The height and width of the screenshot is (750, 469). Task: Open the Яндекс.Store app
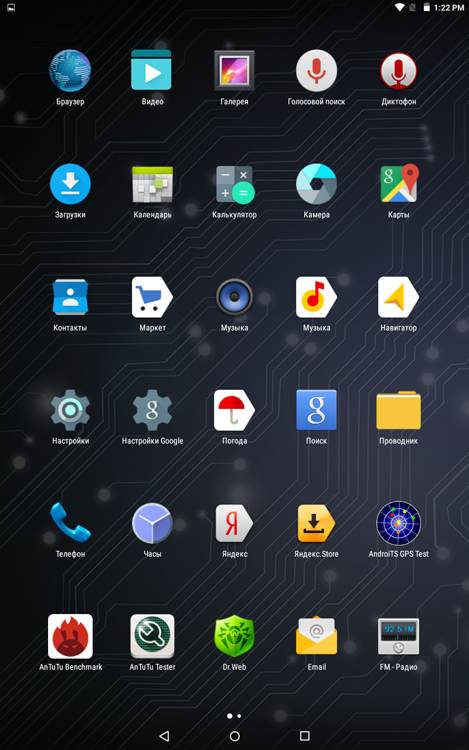point(316,523)
